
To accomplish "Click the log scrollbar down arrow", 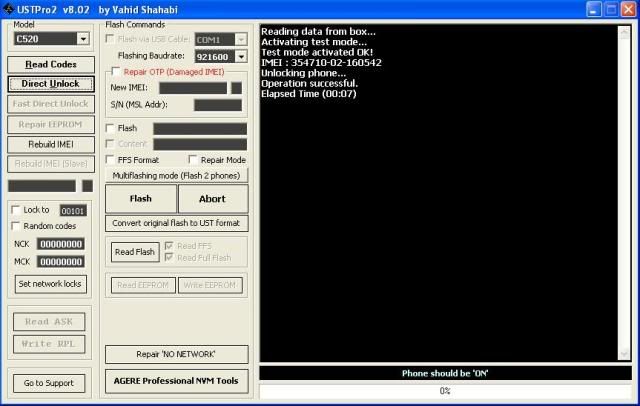I will [x=624, y=354].
